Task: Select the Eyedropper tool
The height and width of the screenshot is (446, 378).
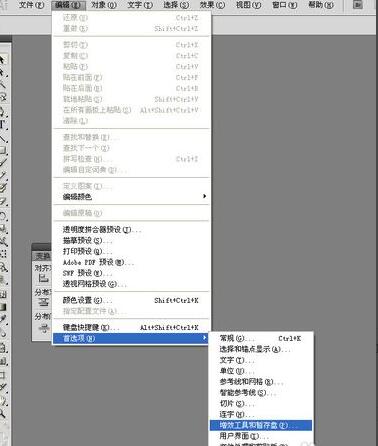Action: [3, 319]
